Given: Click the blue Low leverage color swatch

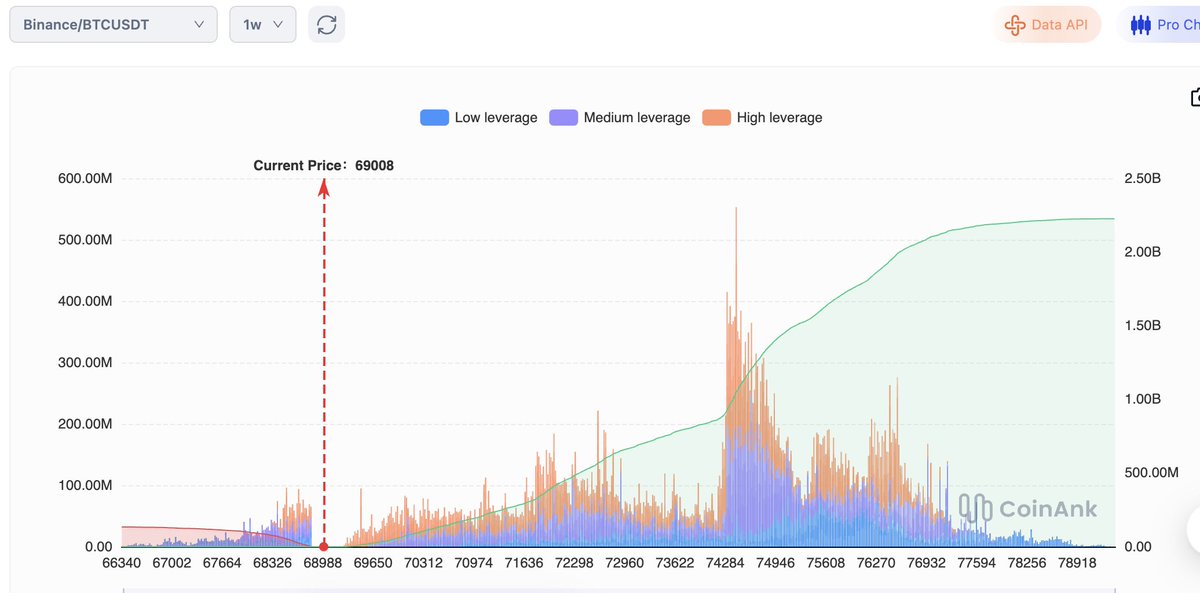Looking at the screenshot, I should tap(434, 117).
